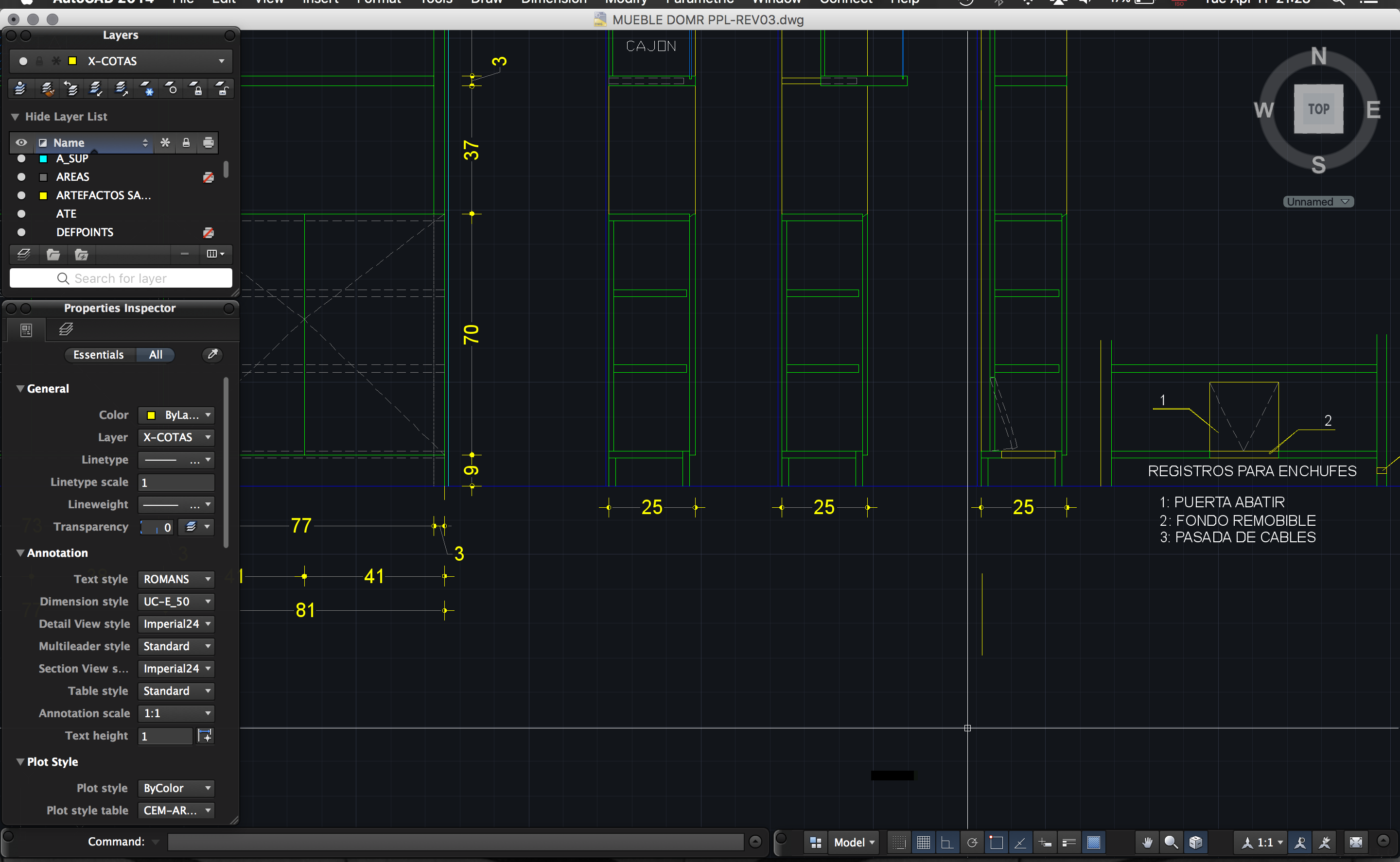Click the New Layer Group folder icon
The image size is (1400, 862).
pos(53,254)
